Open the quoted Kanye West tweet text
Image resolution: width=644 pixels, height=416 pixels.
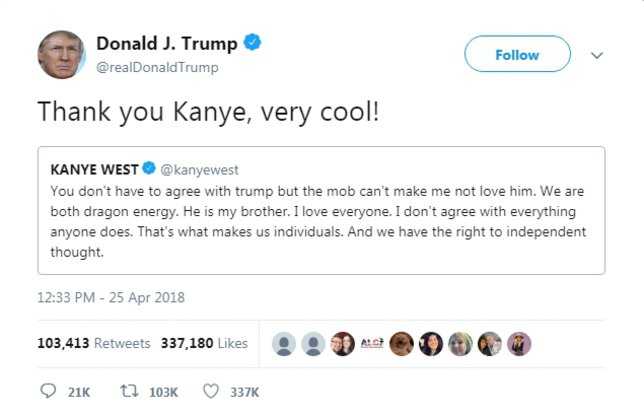click(x=318, y=221)
